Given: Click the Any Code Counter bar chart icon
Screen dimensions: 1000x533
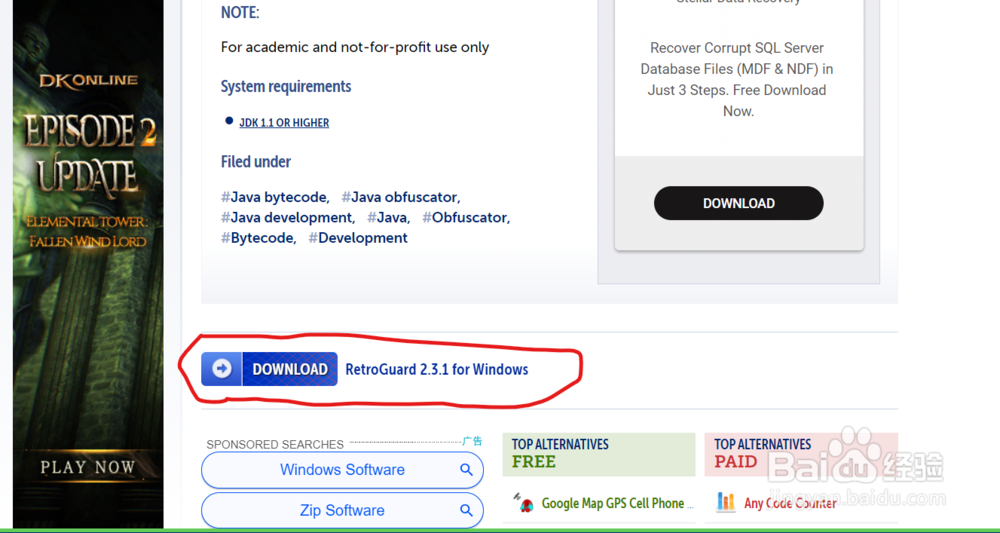Looking at the screenshot, I should [x=725, y=502].
